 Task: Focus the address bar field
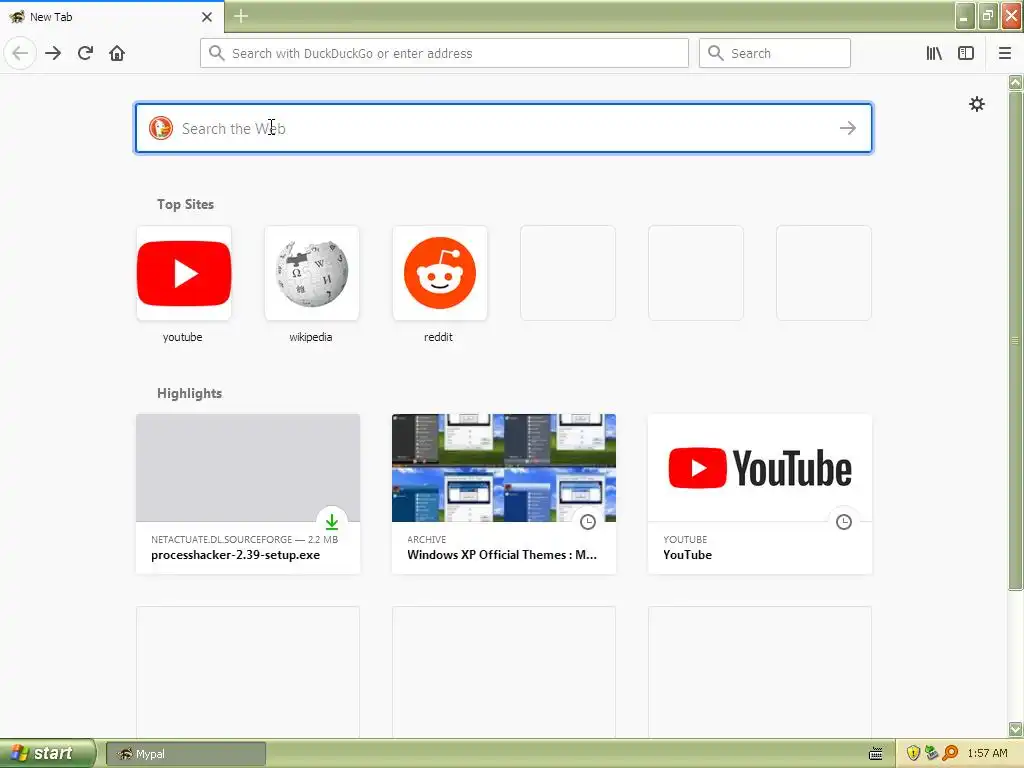pos(444,53)
